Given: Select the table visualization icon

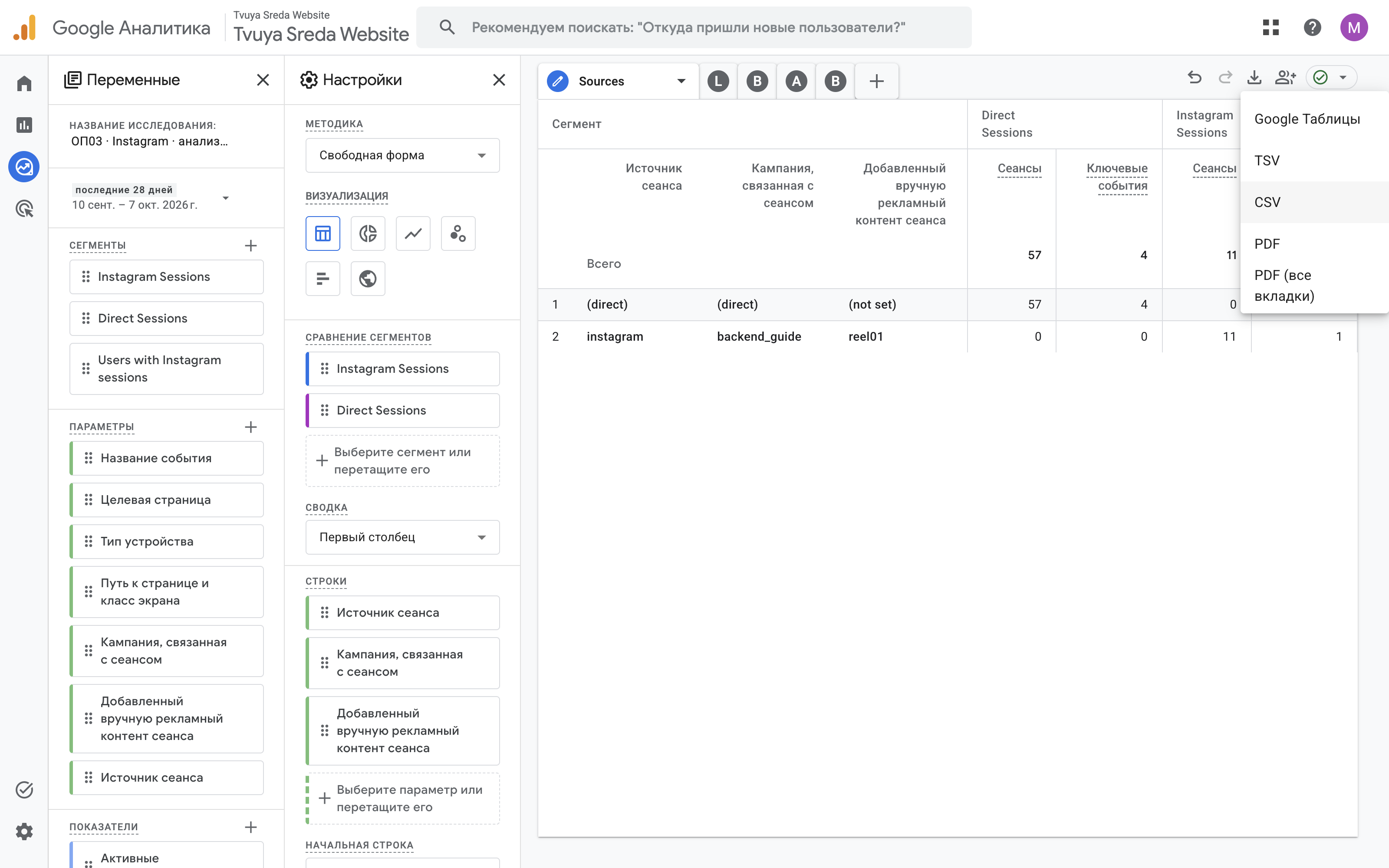Looking at the screenshot, I should pyautogui.click(x=323, y=233).
